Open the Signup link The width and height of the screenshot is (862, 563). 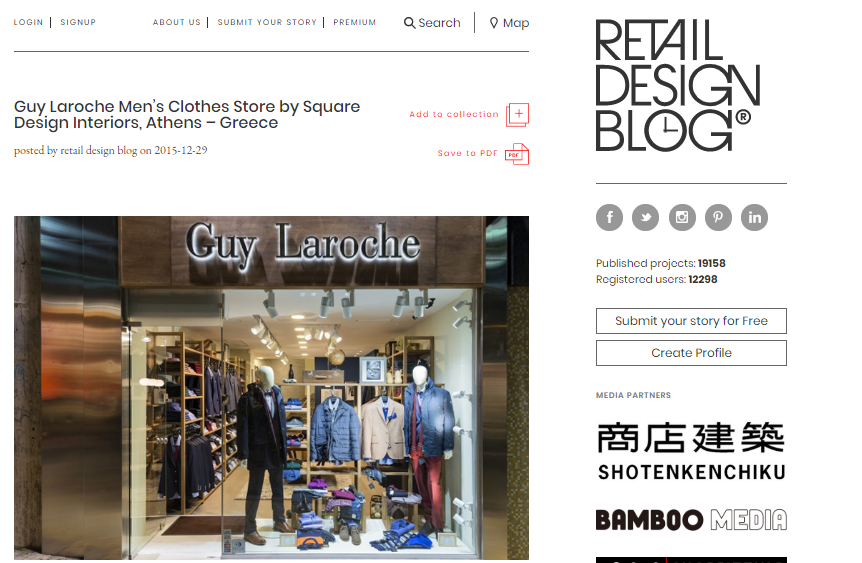pos(78,22)
